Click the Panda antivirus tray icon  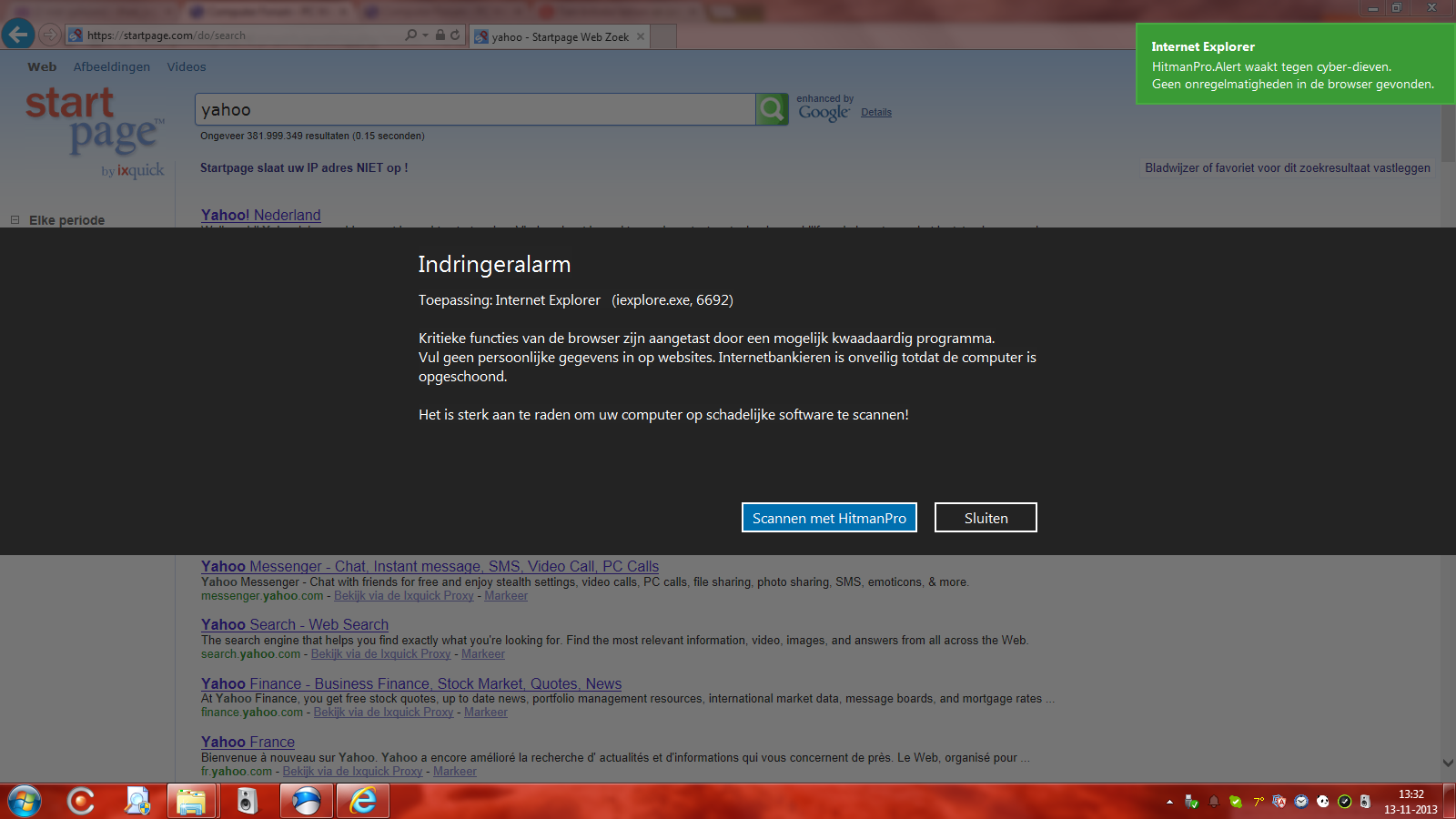point(1323,802)
